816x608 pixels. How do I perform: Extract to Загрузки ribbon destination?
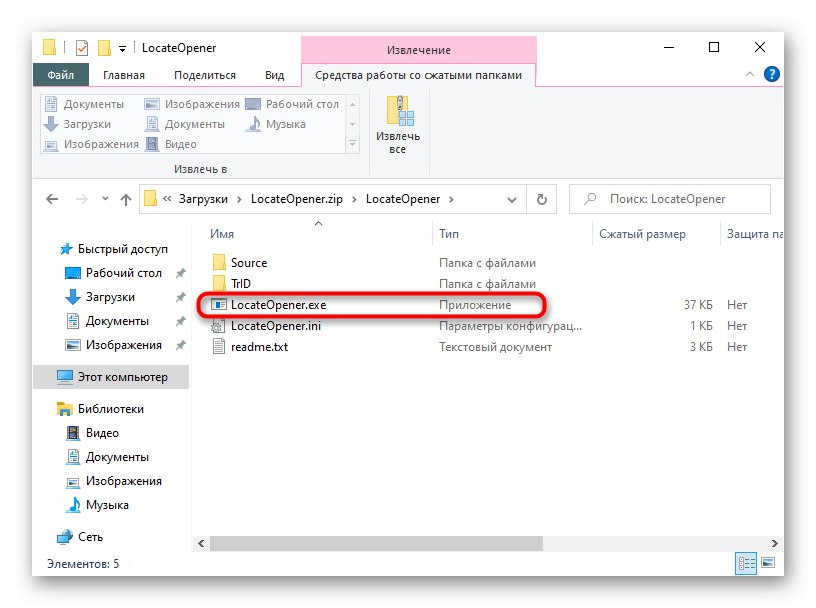78,124
